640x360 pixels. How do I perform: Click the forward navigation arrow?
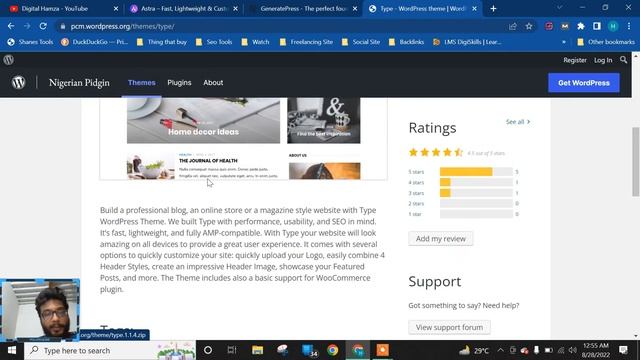[27, 26]
